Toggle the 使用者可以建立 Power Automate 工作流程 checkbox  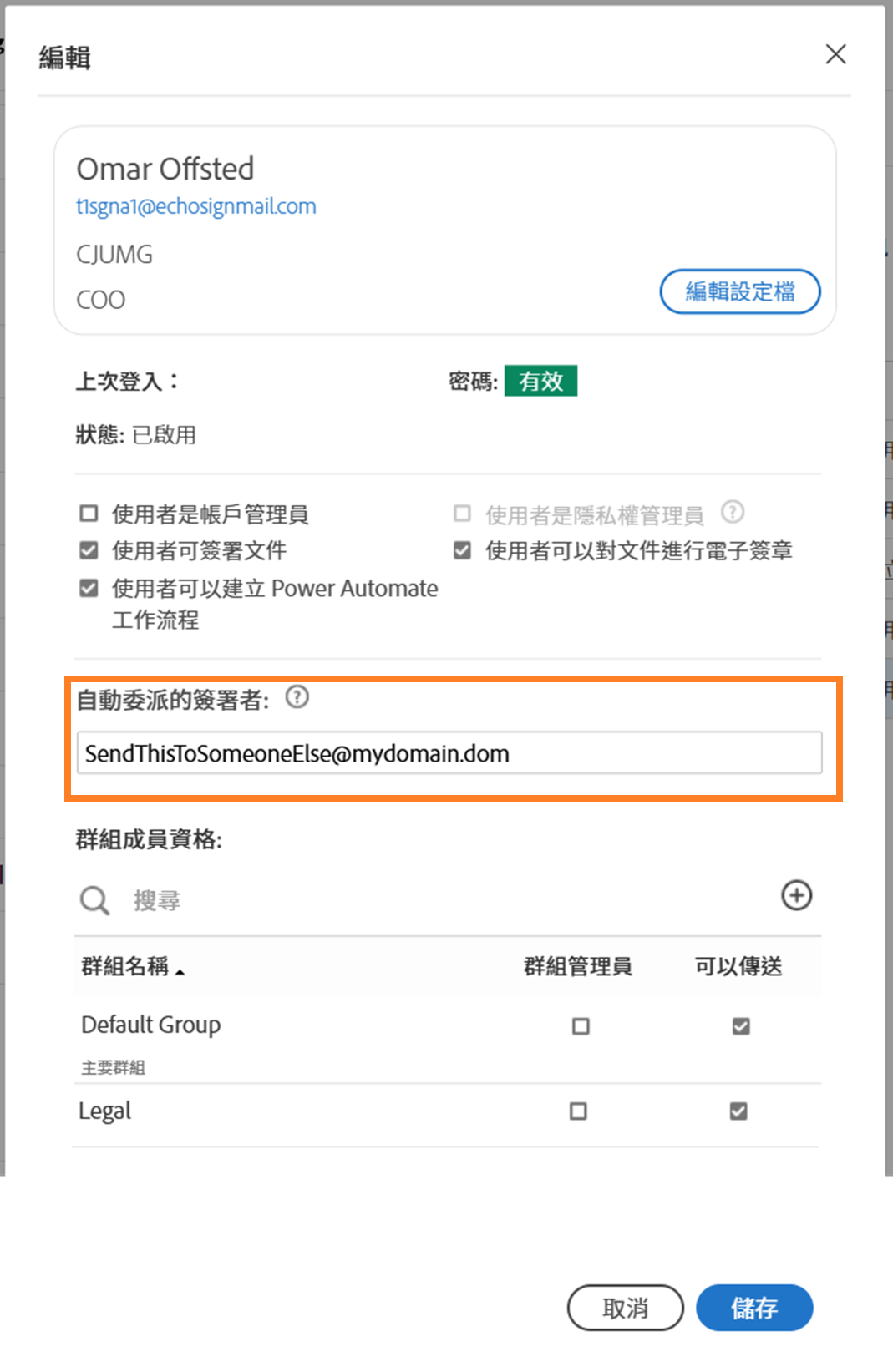(x=89, y=589)
